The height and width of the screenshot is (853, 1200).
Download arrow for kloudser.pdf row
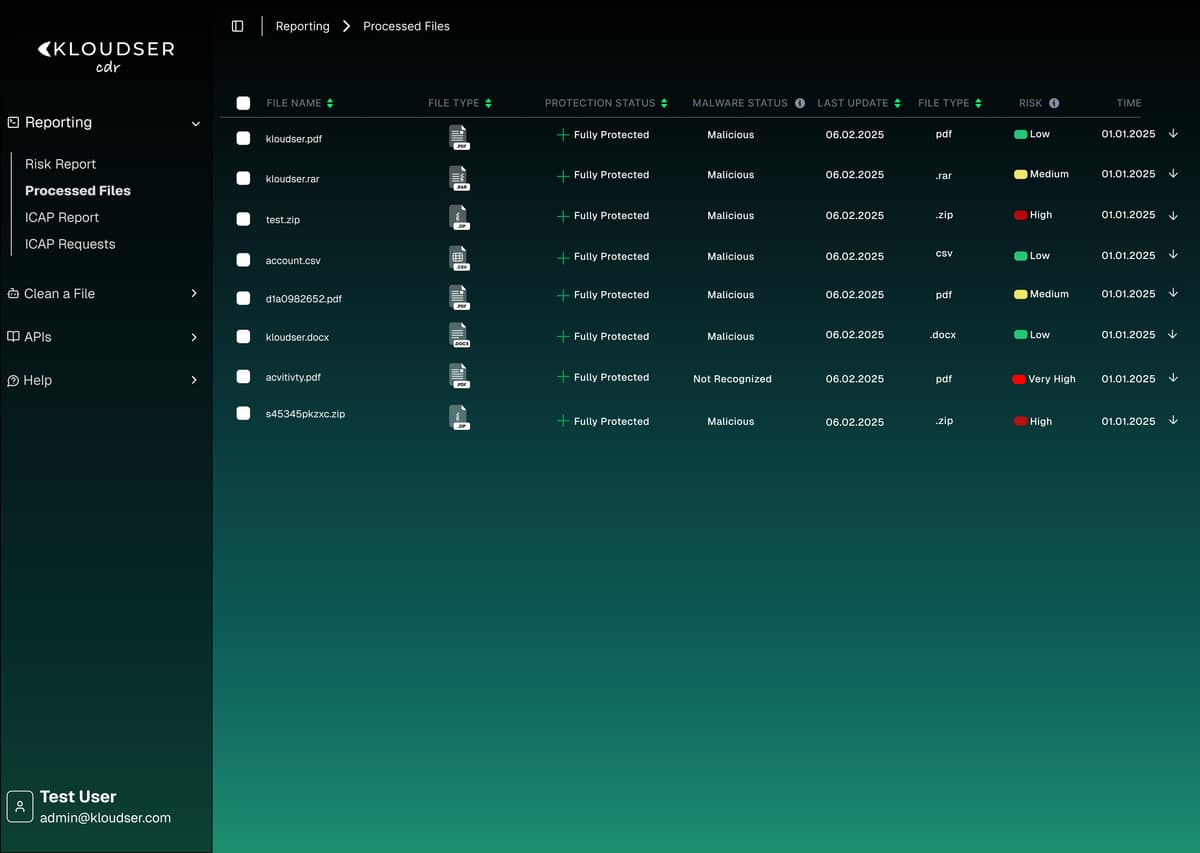coord(1173,134)
